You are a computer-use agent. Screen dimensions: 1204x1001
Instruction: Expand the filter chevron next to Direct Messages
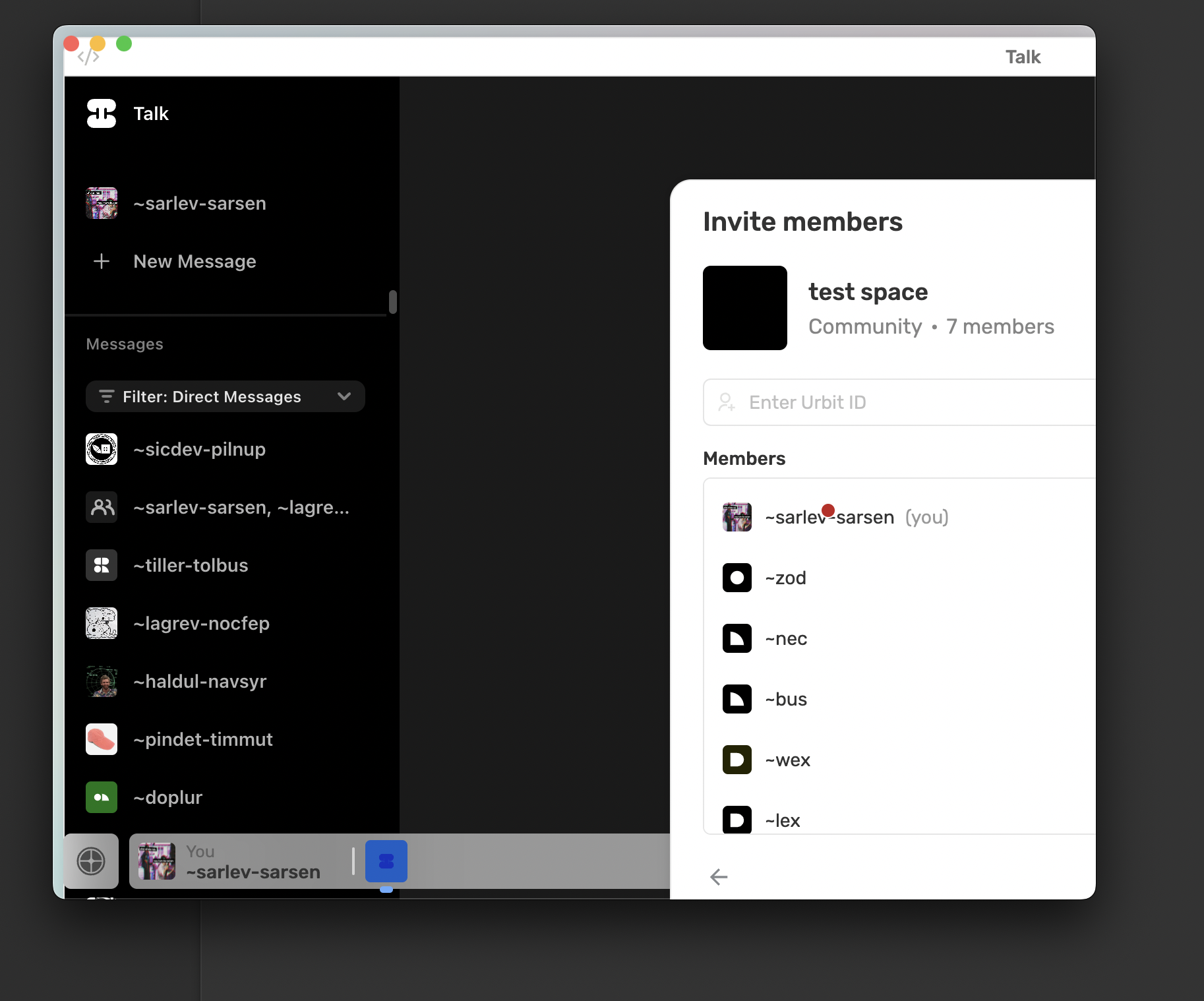344,396
